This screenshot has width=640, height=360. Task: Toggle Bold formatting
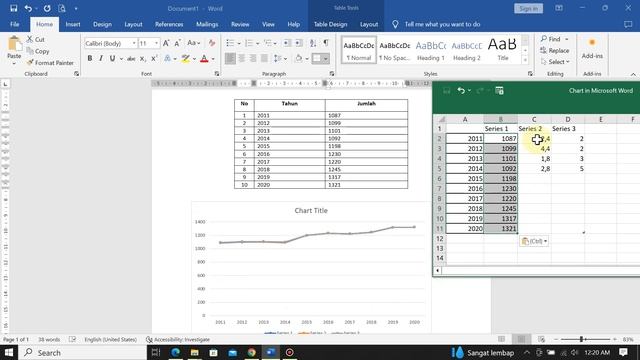90,59
